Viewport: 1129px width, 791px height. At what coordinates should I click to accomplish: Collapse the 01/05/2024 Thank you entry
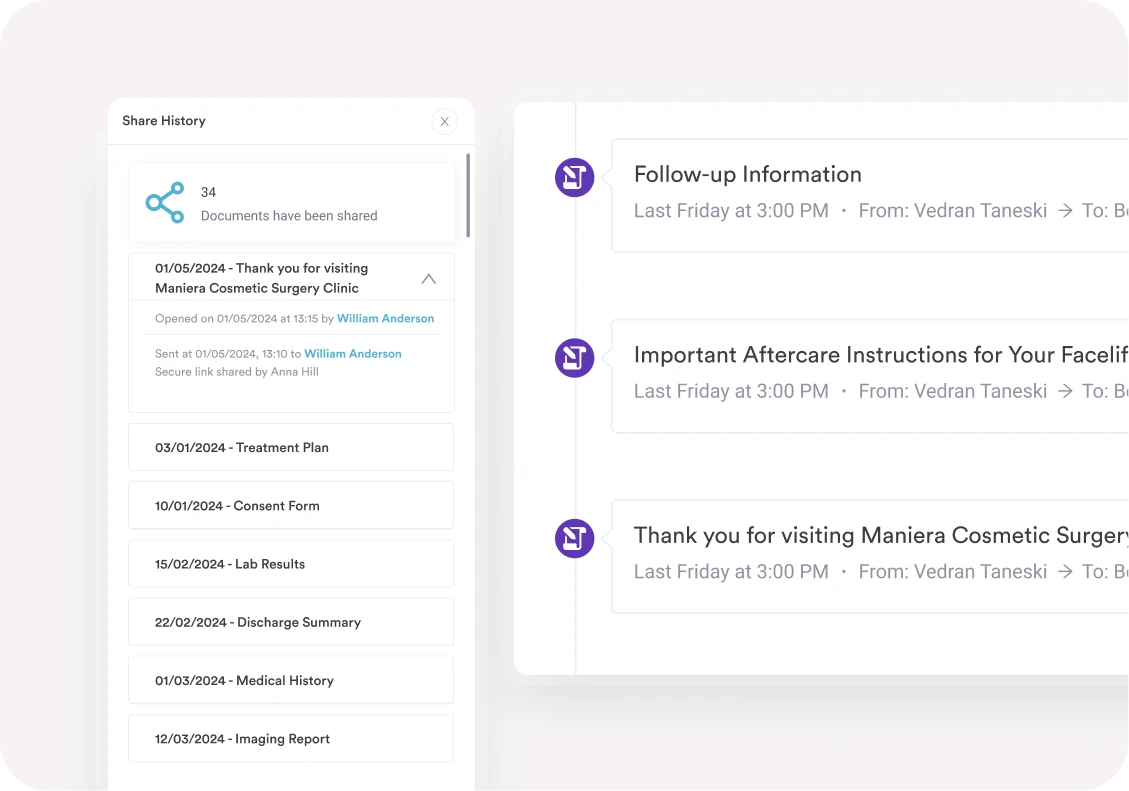pos(428,279)
